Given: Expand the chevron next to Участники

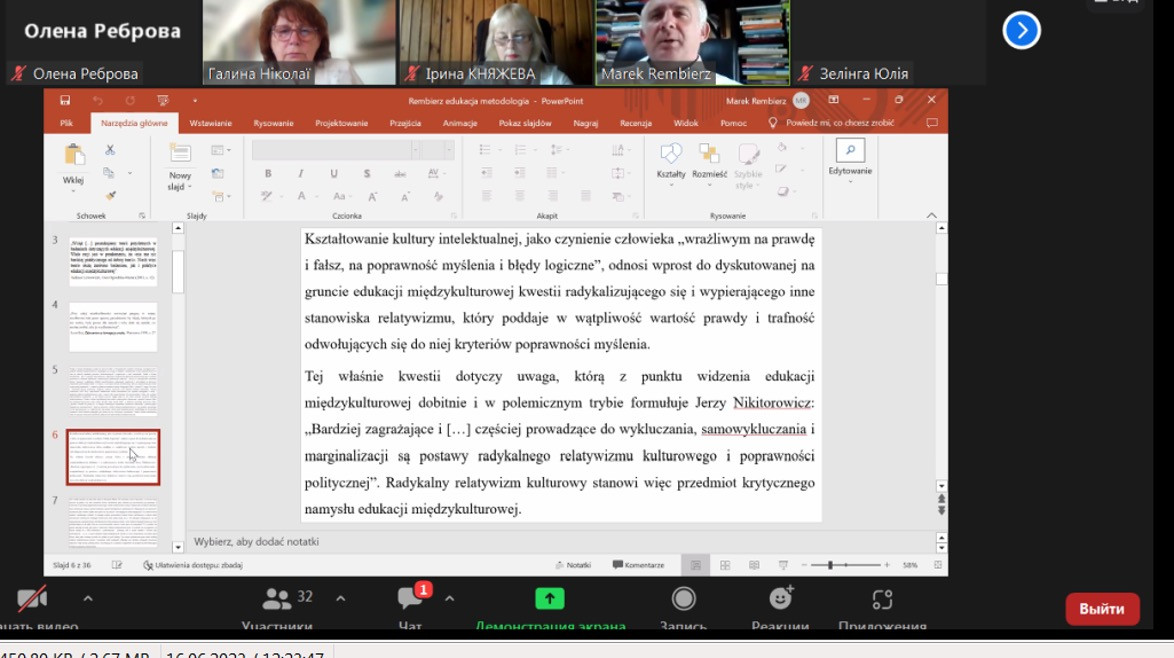Looking at the screenshot, I should pyautogui.click(x=340, y=599).
